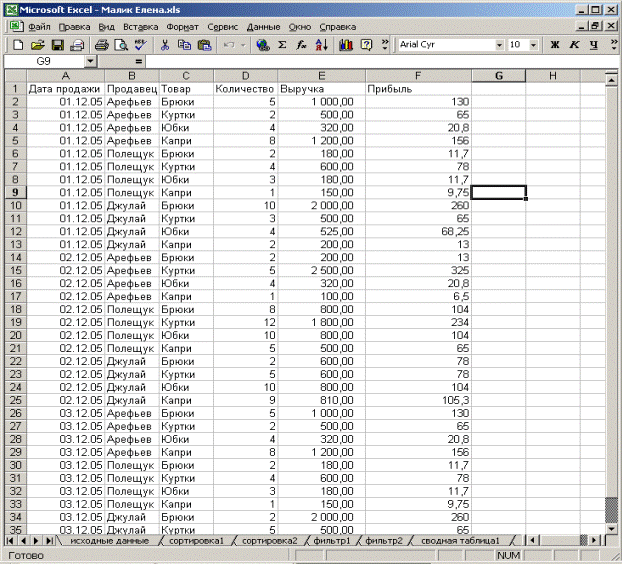This screenshot has width=622, height=564.
Task: Launch the Chart Wizard icon
Action: coord(346,45)
